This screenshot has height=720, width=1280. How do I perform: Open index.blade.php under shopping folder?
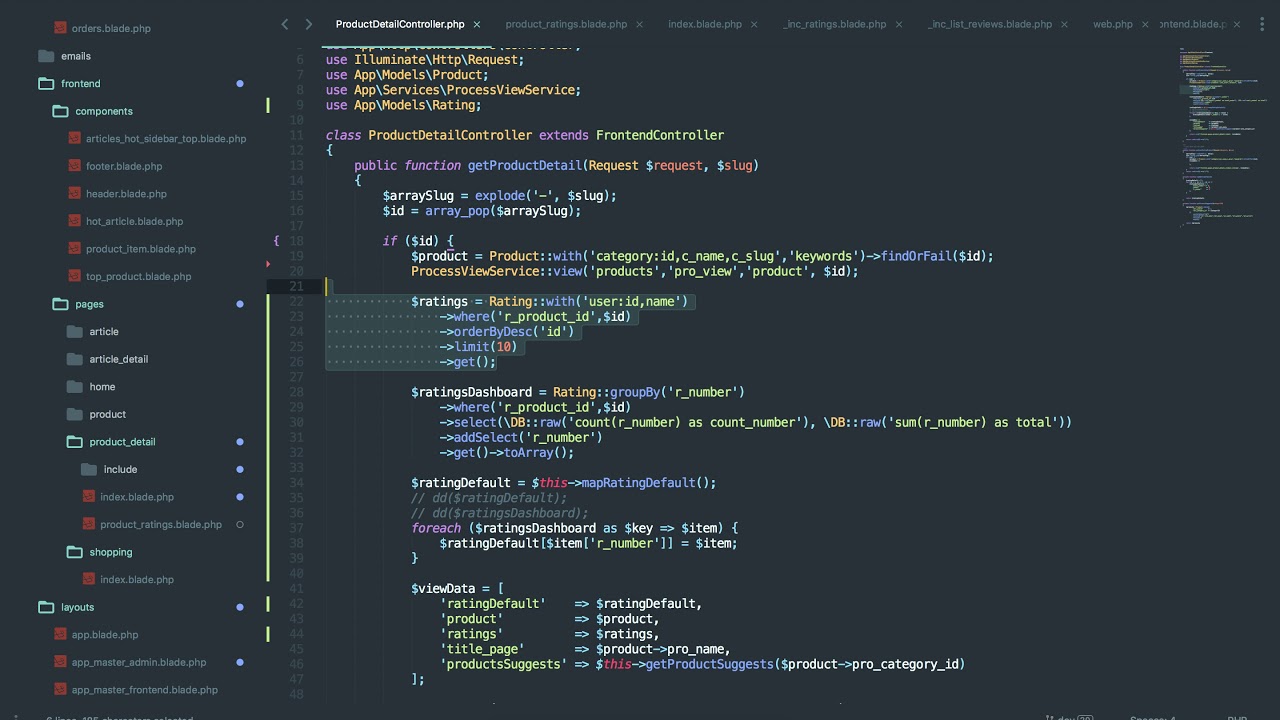point(137,579)
